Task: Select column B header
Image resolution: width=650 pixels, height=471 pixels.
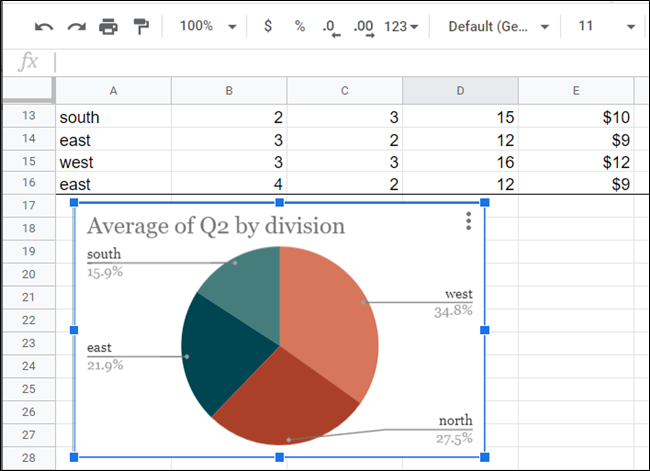Action: tap(229, 91)
